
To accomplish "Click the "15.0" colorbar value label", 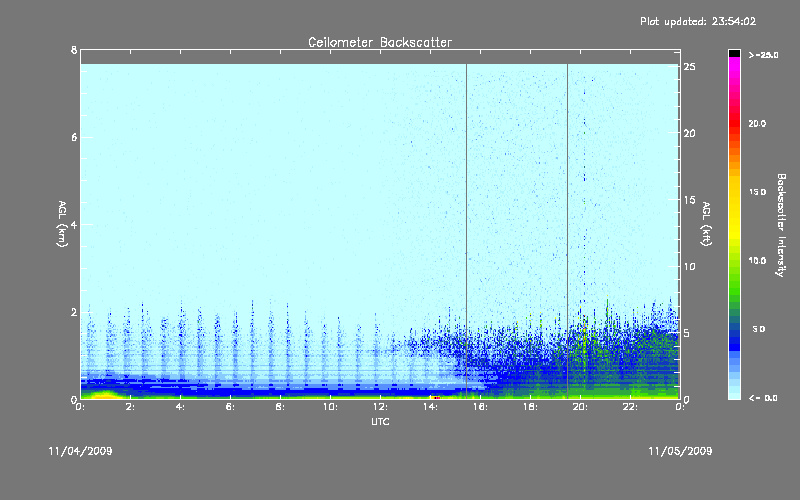I will coord(757,192).
